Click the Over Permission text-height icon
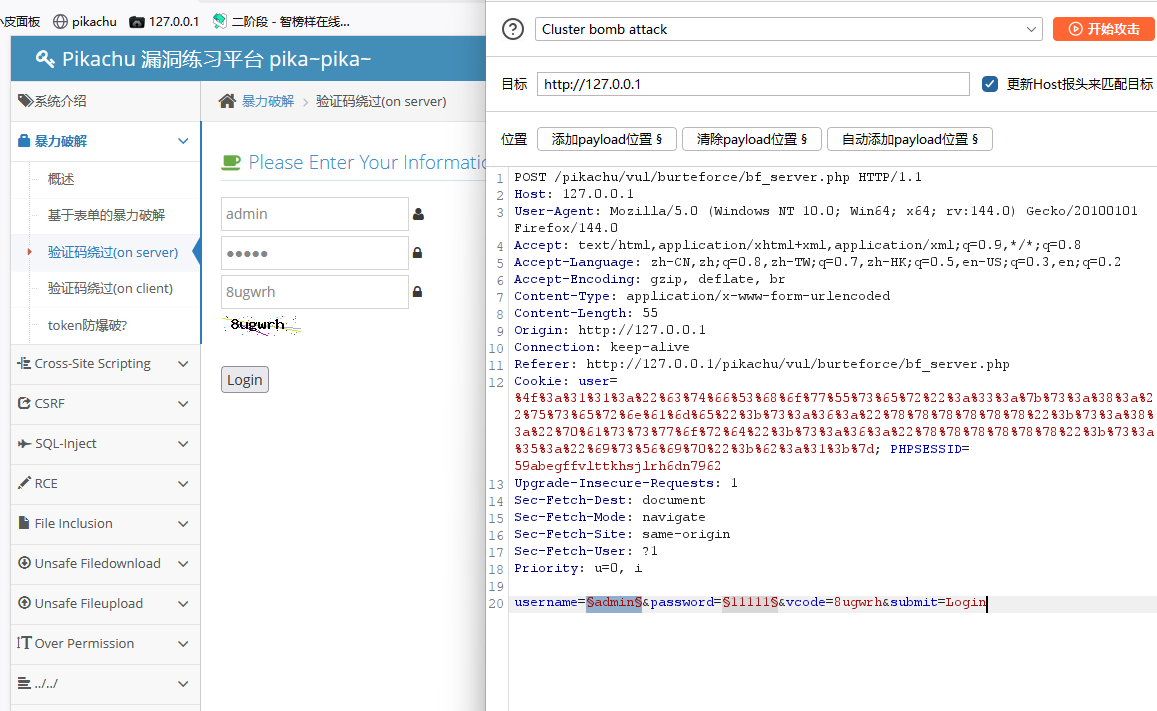Image resolution: width=1157 pixels, height=711 pixels. tap(24, 643)
